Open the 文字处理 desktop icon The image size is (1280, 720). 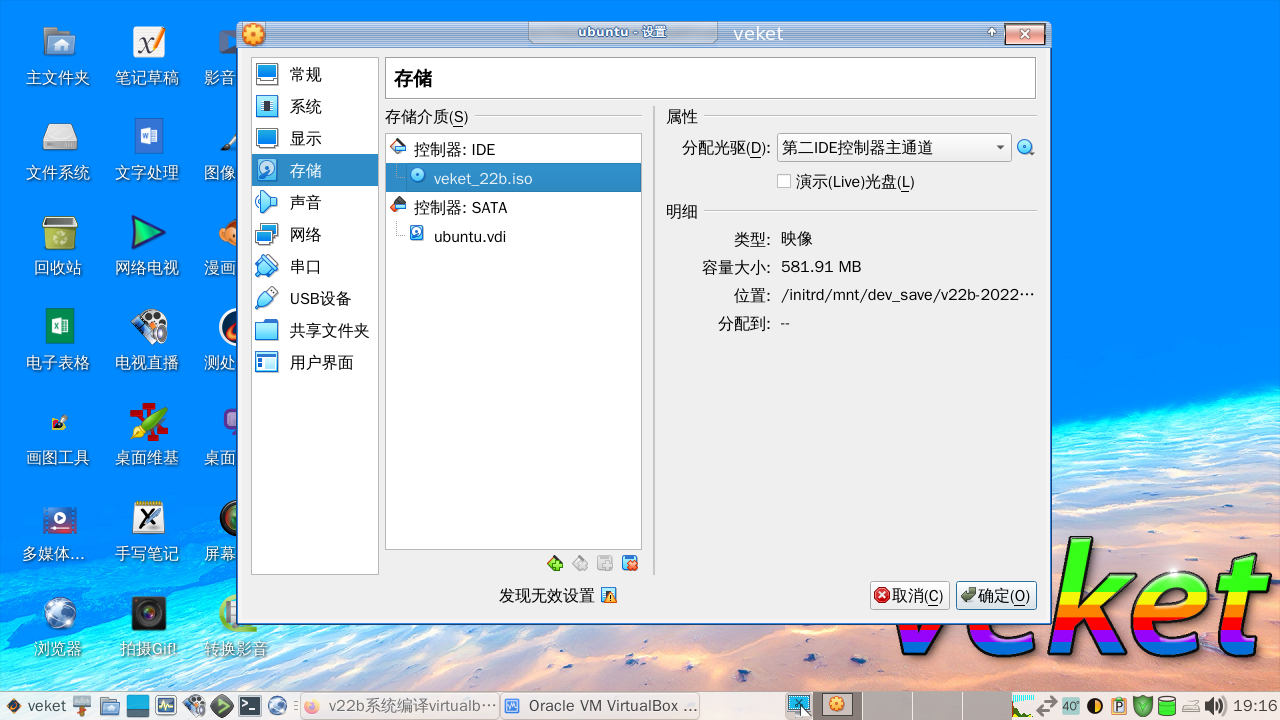pyautogui.click(x=147, y=151)
